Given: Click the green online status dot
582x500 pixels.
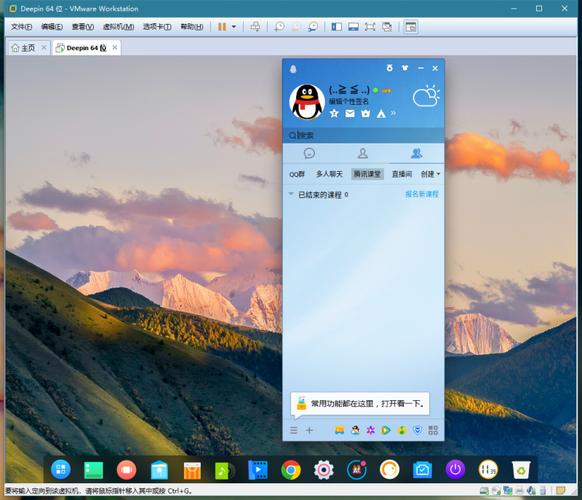Looking at the screenshot, I should [375, 90].
